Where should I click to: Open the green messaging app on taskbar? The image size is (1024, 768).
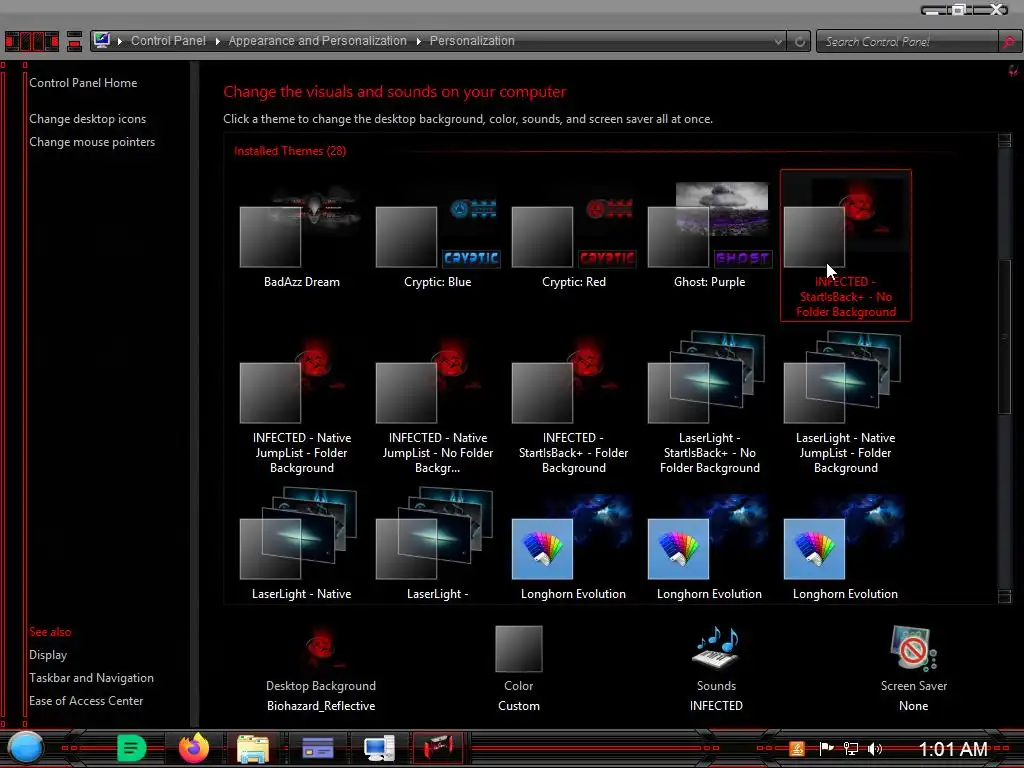tap(131, 748)
